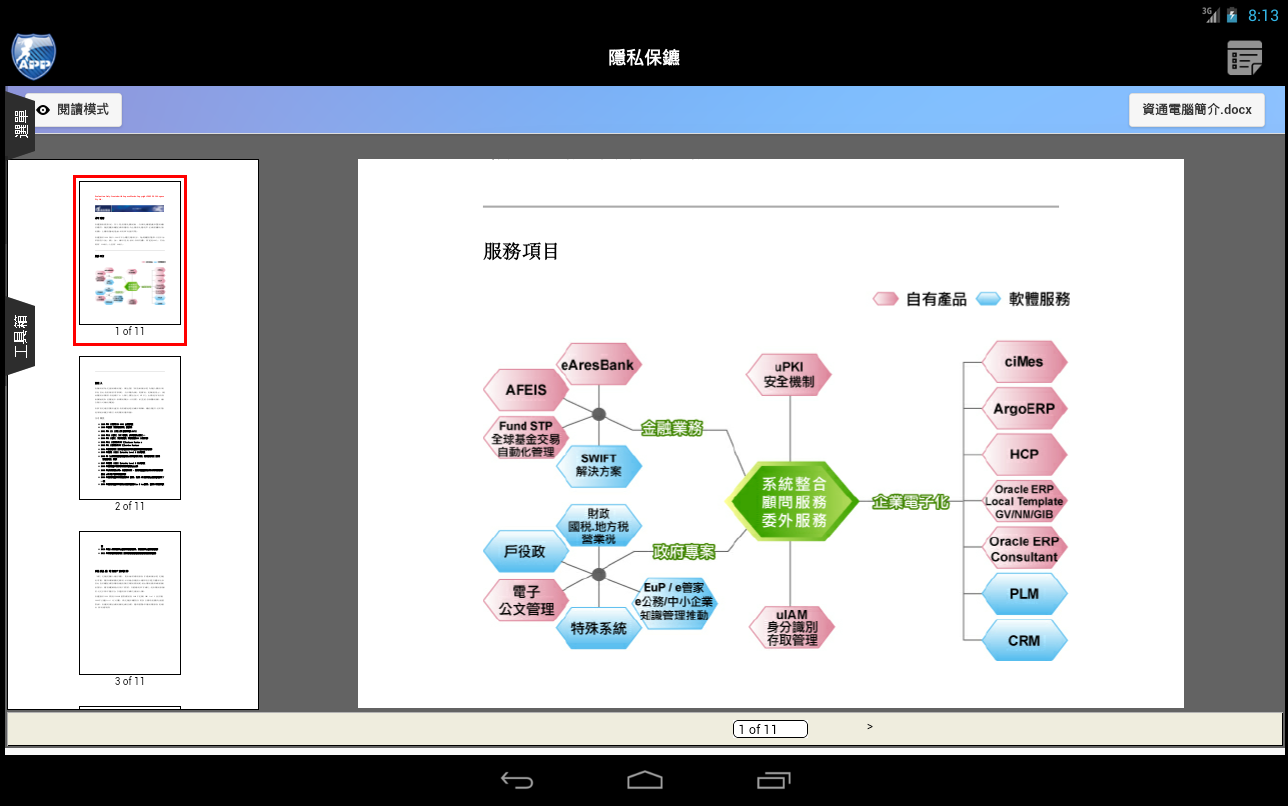This screenshot has height=806, width=1288.
Task: Click the uIAM 身分識別 hexagon
Action: pyautogui.click(x=792, y=626)
